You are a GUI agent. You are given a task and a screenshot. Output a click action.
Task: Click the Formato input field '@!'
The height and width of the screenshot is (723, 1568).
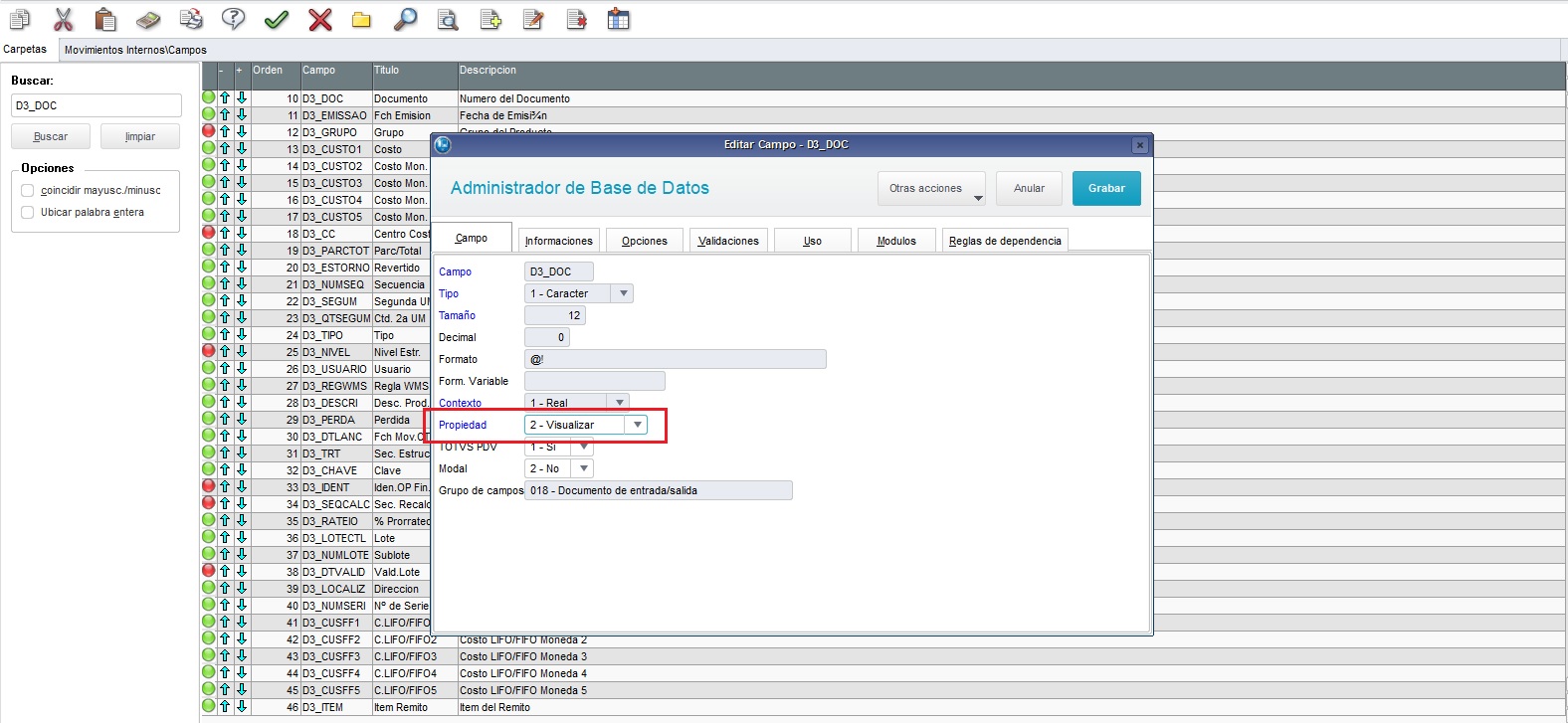(x=676, y=359)
